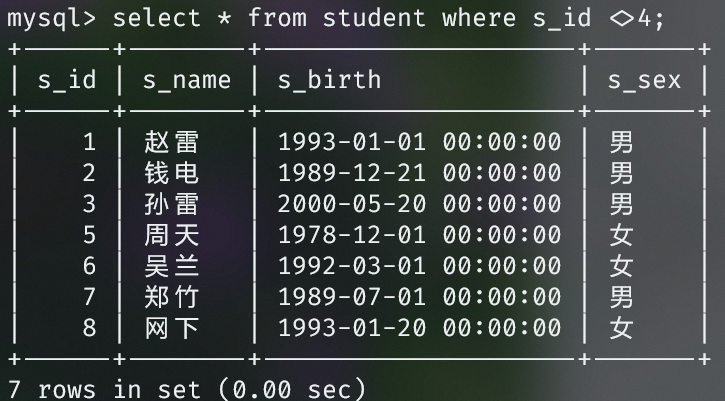Place cursor on birth date 1992-03-01 00:00:00
This screenshot has width=725, height=401.
pyautogui.click(x=419, y=266)
